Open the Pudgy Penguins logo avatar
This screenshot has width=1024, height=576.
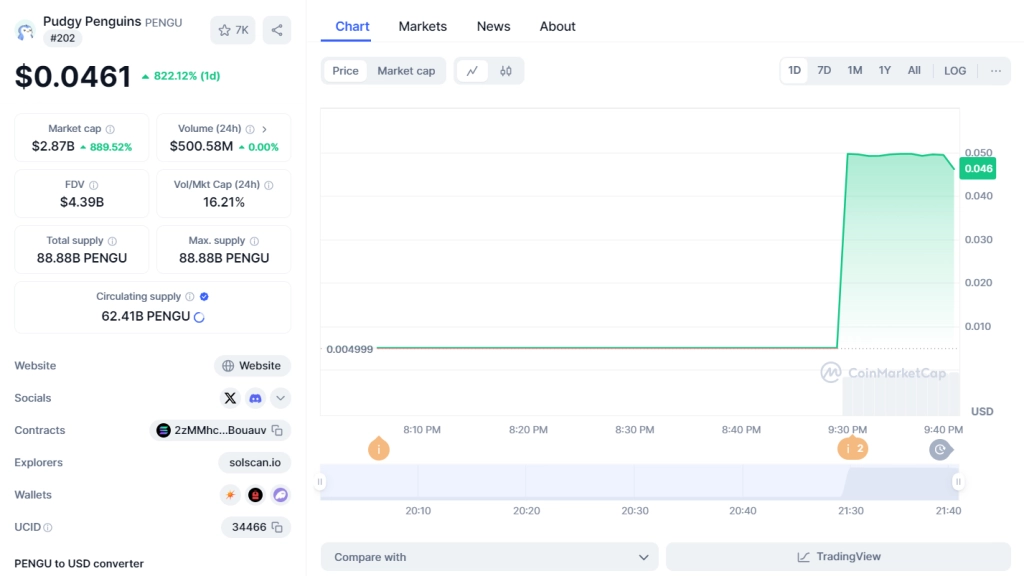(x=25, y=31)
